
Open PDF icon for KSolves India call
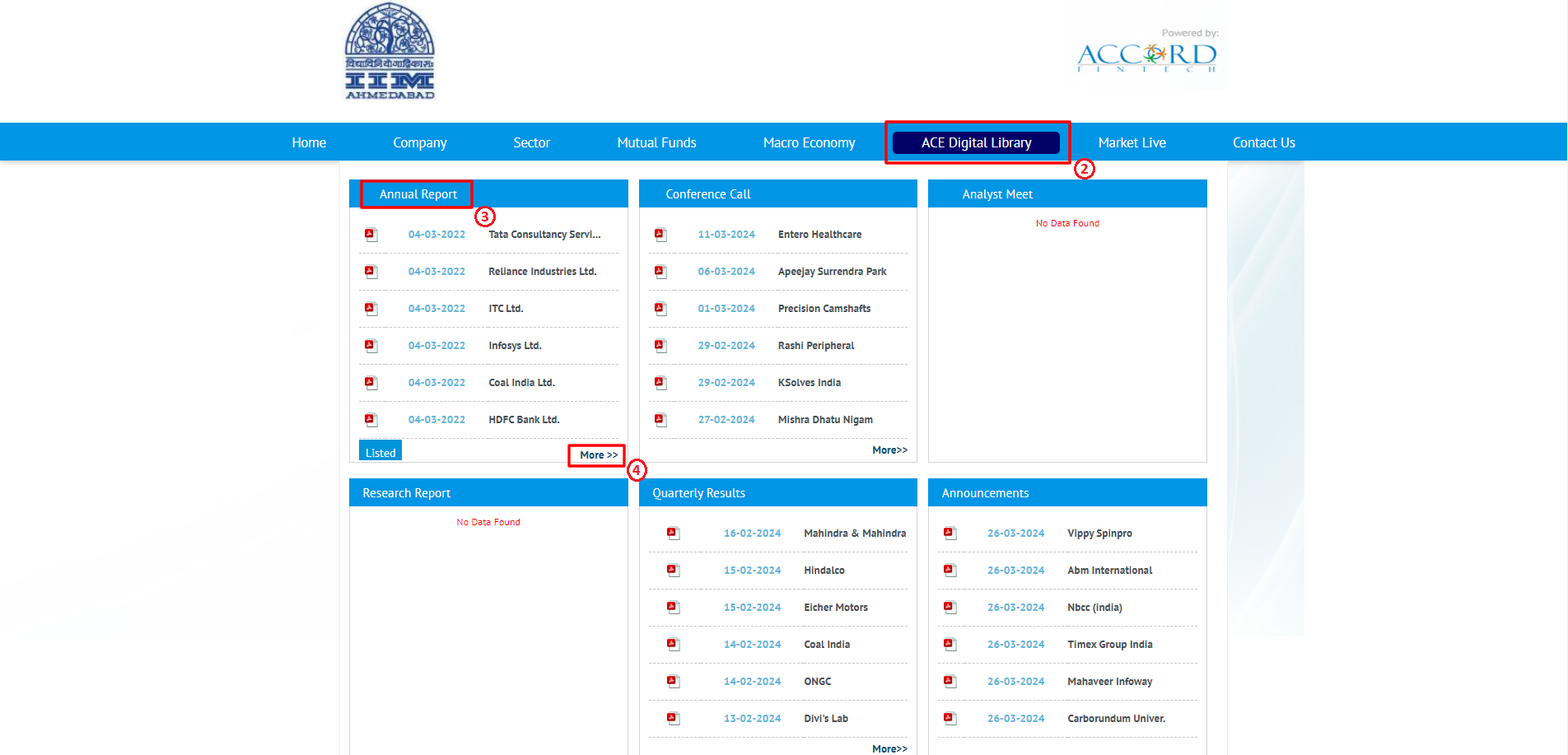pyautogui.click(x=660, y=383)
